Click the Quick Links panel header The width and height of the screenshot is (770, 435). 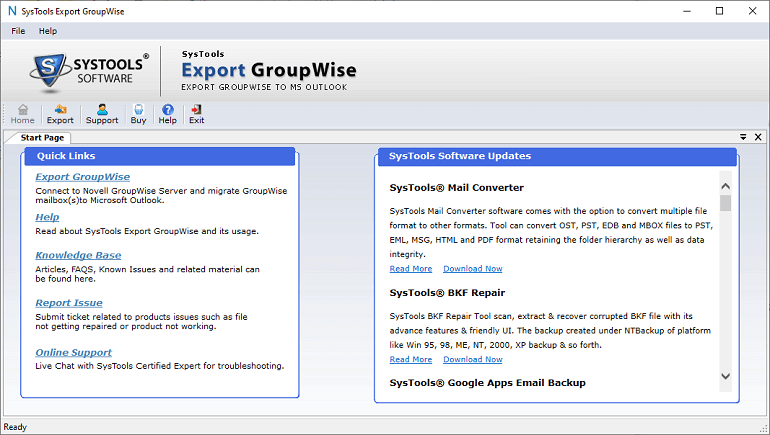(160, 156)
